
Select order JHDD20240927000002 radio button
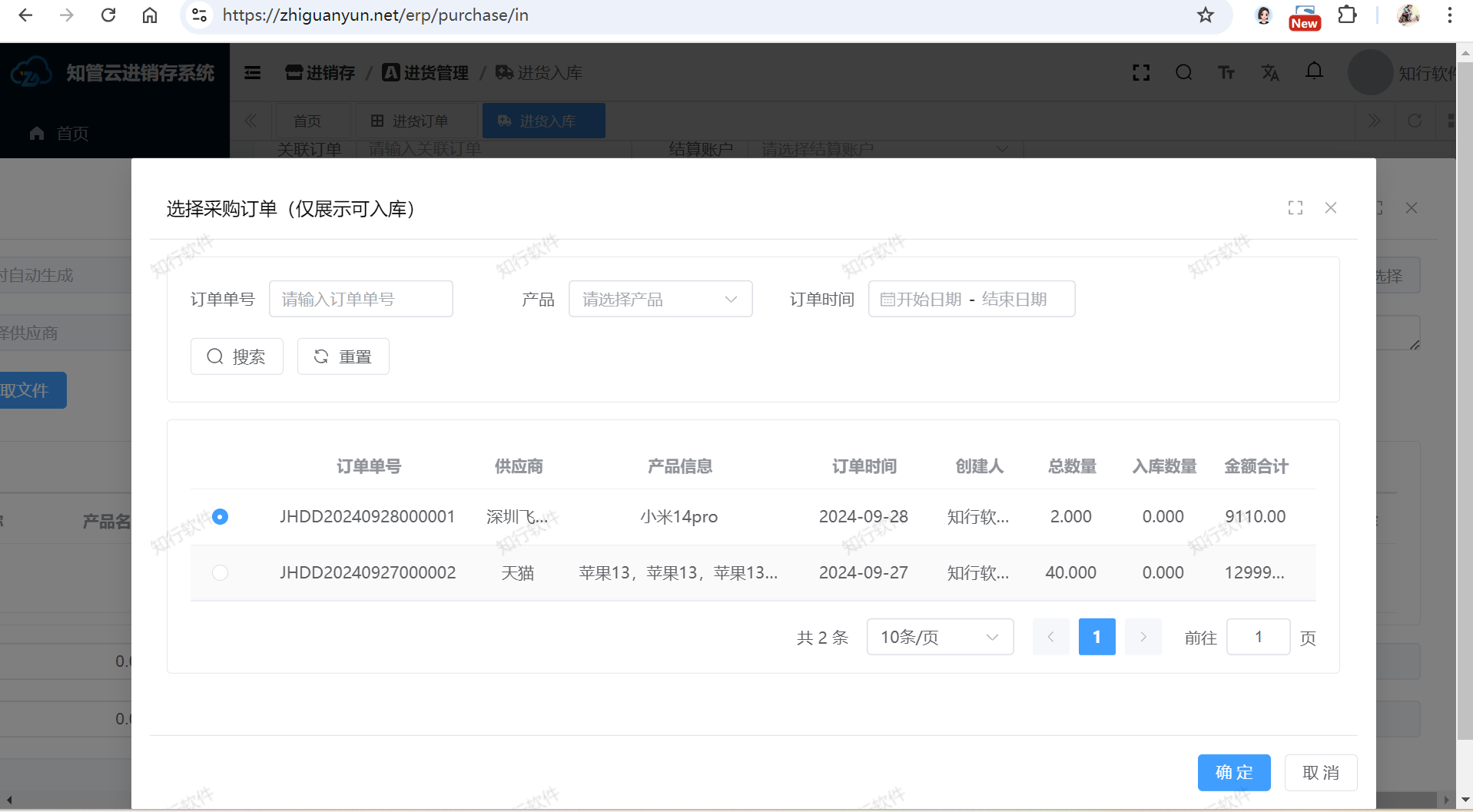coord(220,573)
